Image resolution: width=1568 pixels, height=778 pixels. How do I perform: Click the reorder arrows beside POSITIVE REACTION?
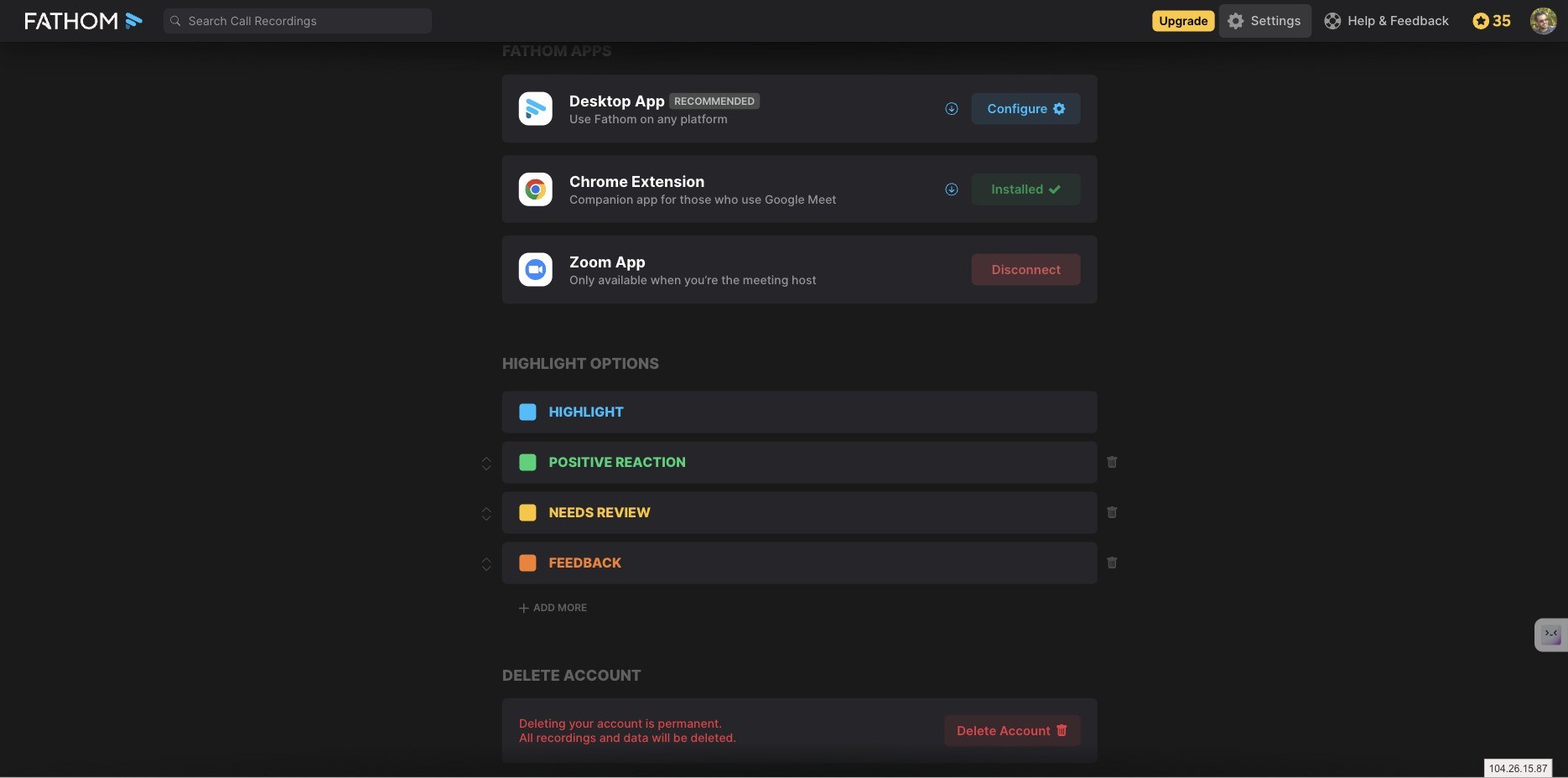tap(486, 464)
